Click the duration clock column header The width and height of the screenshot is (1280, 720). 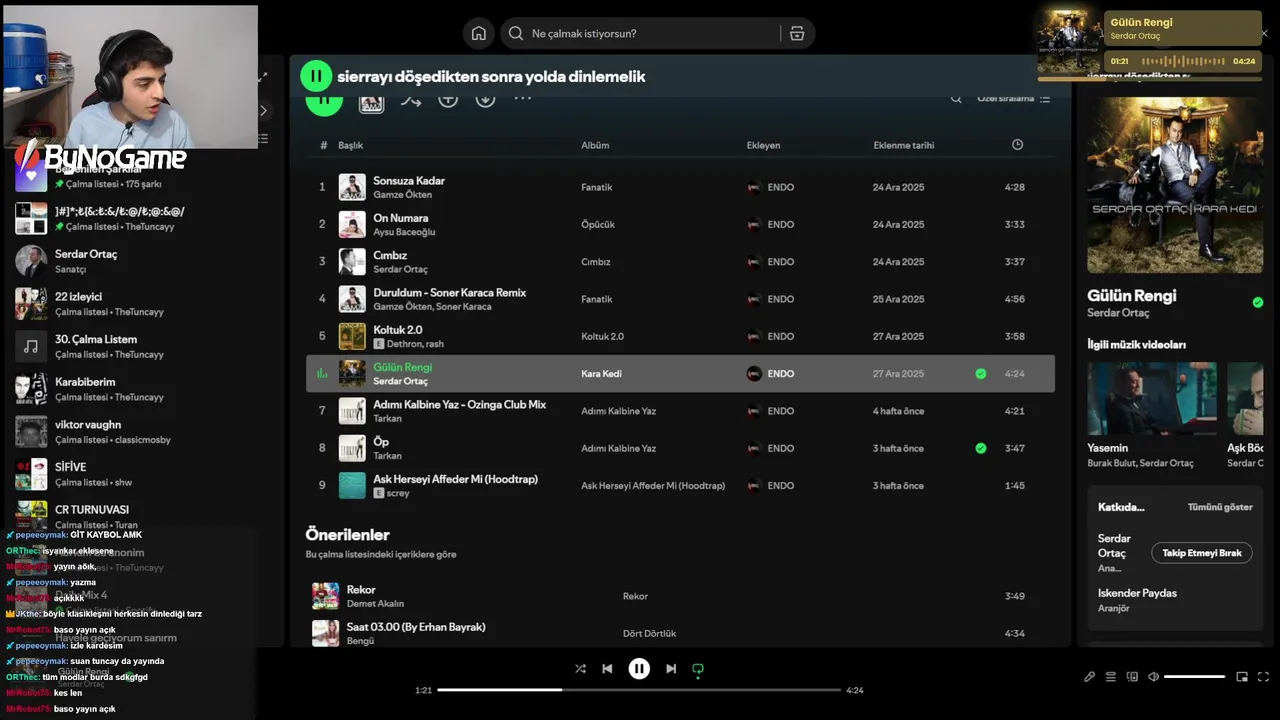tap(1017, 145)
